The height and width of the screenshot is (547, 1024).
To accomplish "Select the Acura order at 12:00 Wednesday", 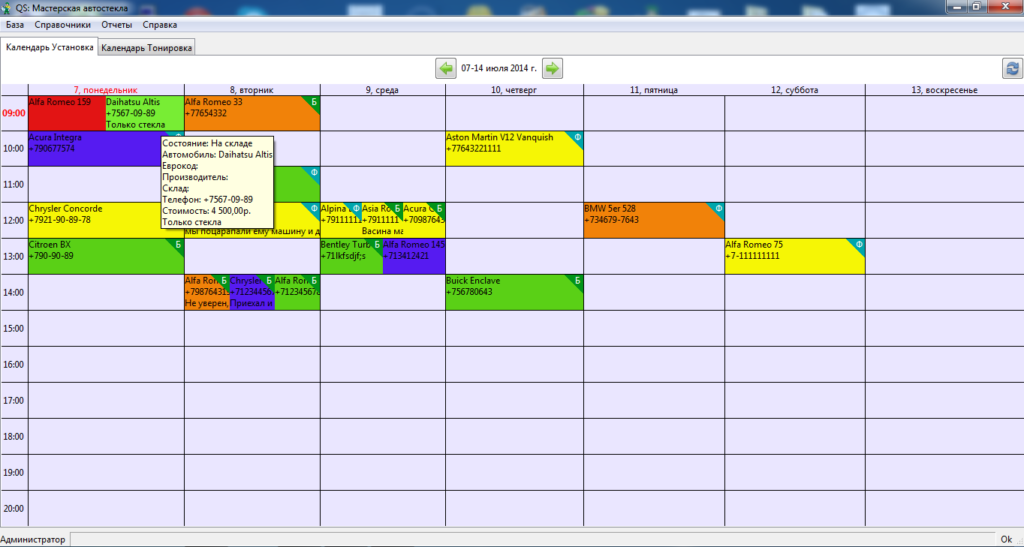I will [424, 220].
